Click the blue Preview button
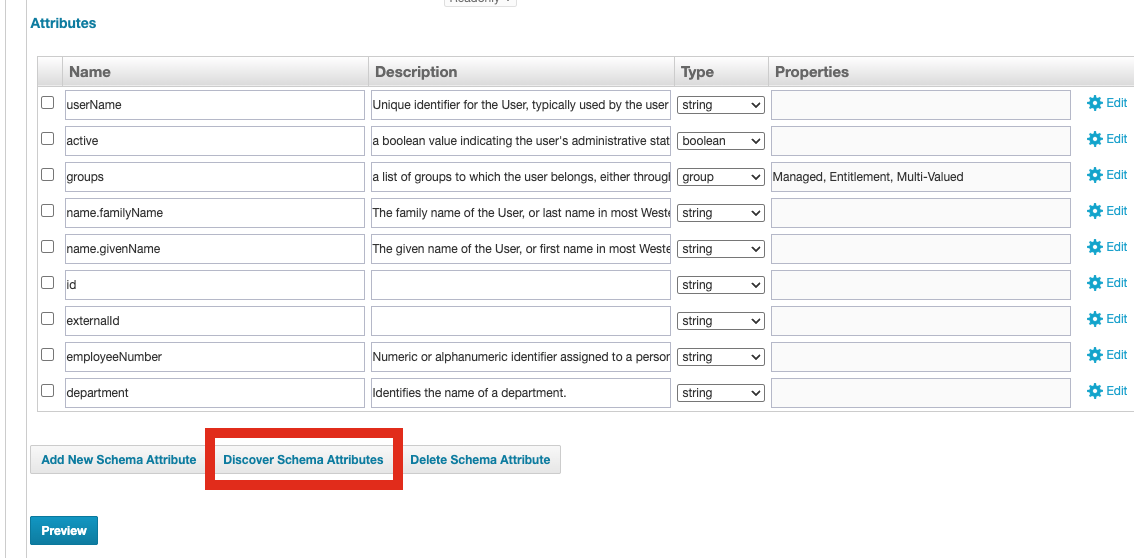The height and width of the screenshot is (558, 1134). point(64,531)
